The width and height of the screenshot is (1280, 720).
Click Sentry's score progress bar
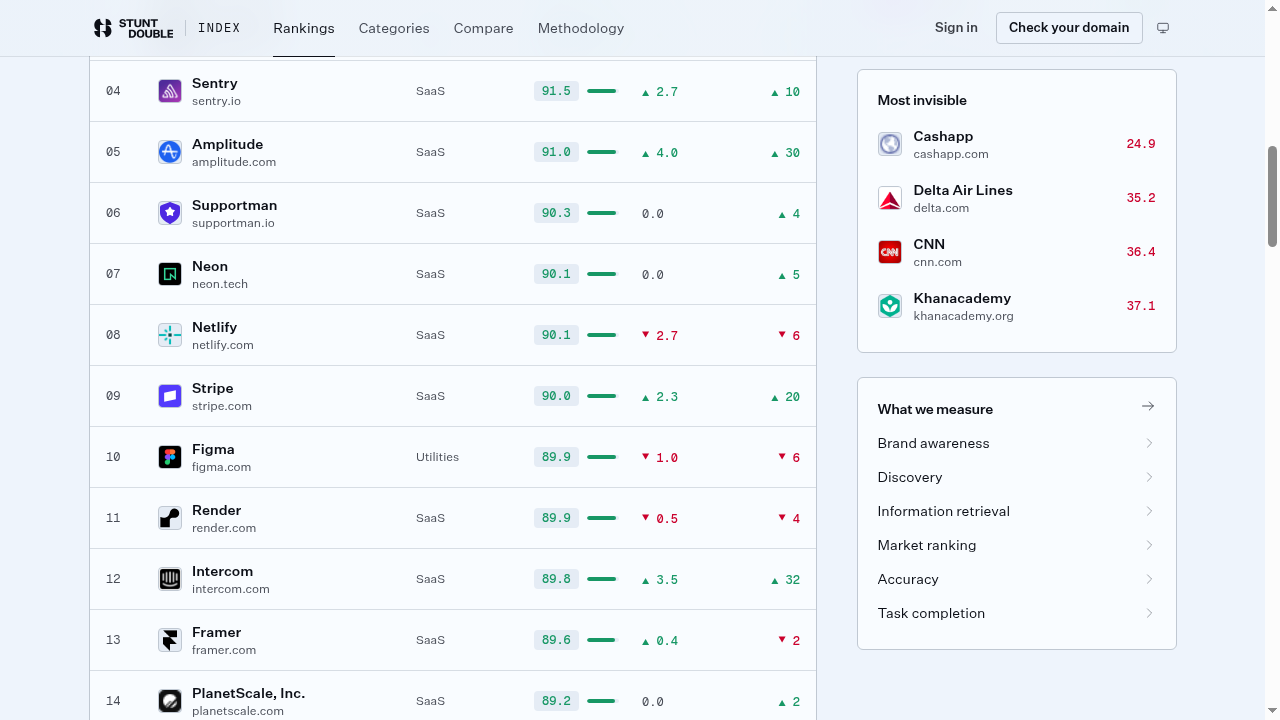click(x=602, y=91)
